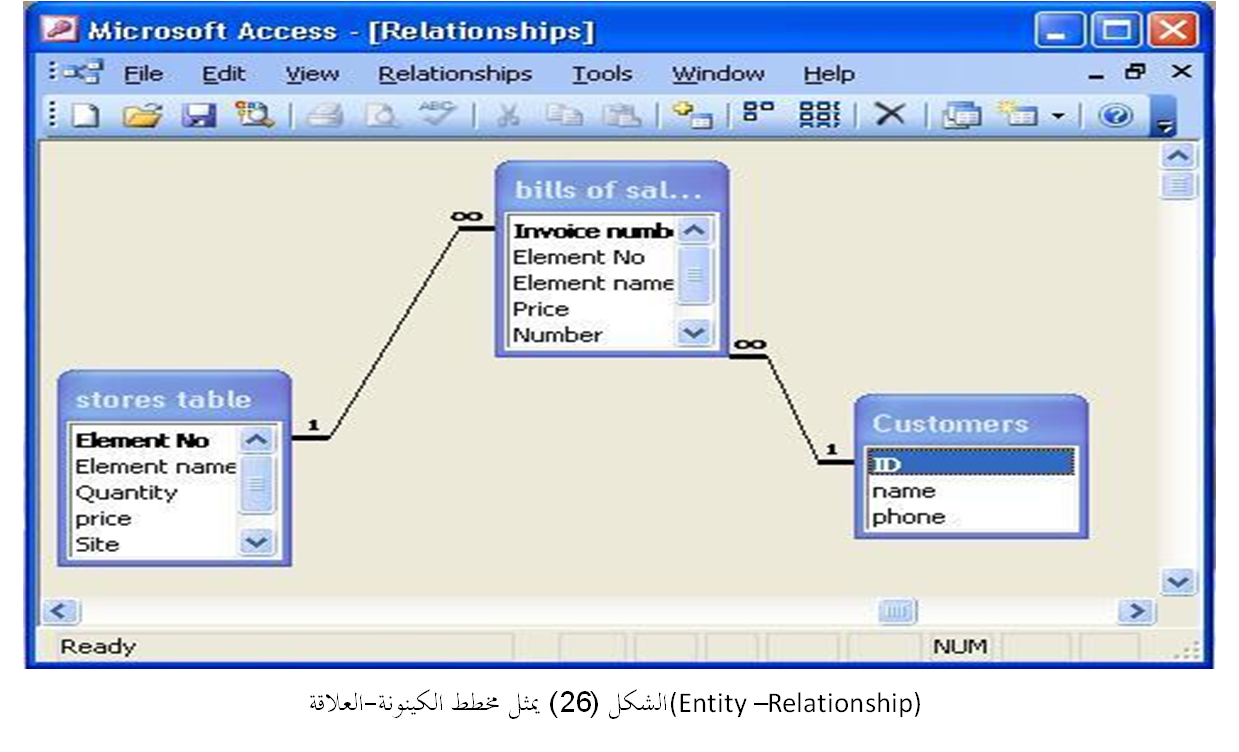Open the toolbar options arrow at toolbar end
This screenshot has width=1239, height=752.
pos(1162,118)
